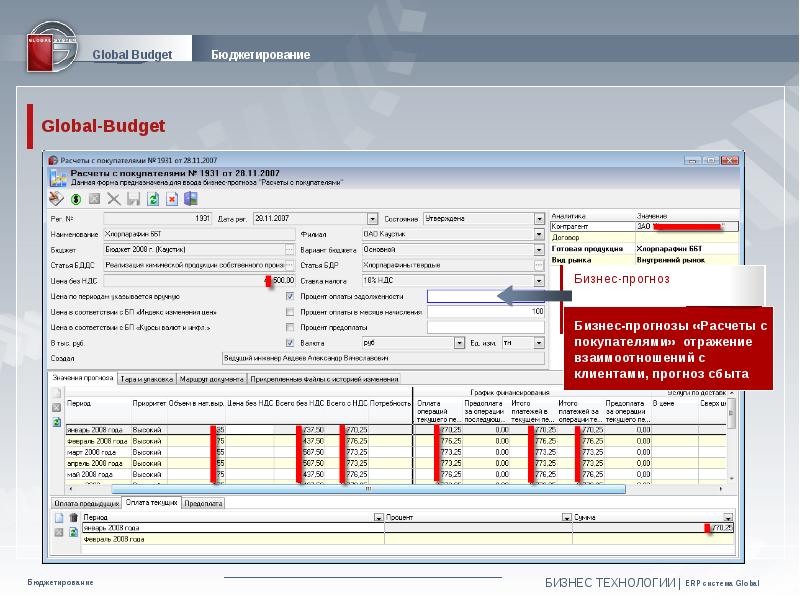Open the 'Предоплата' tab
Image resolution: width=800 pixels, height=600 pixels.
pyautogui.click(x=203, y=503)
